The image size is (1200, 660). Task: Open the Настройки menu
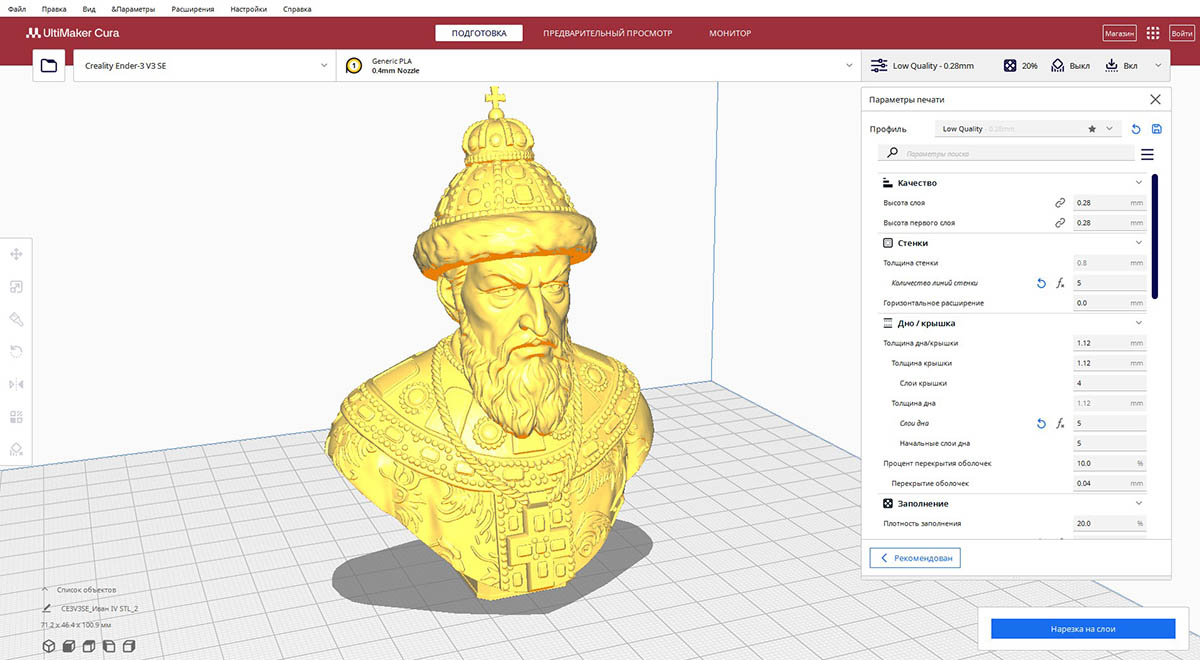click(x=248, y=9)
